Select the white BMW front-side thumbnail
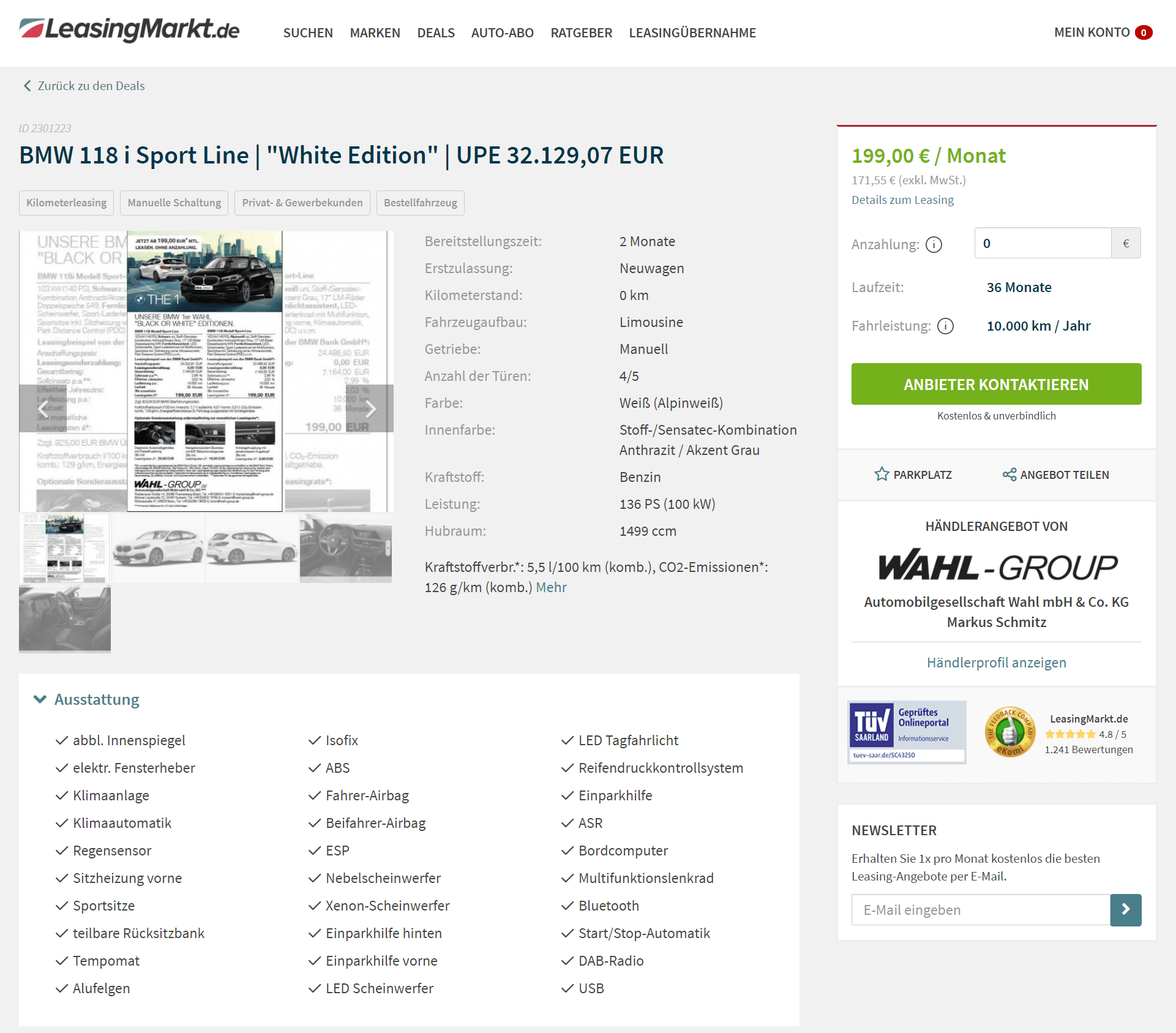 pyautogui.click(x=159, y=548)
